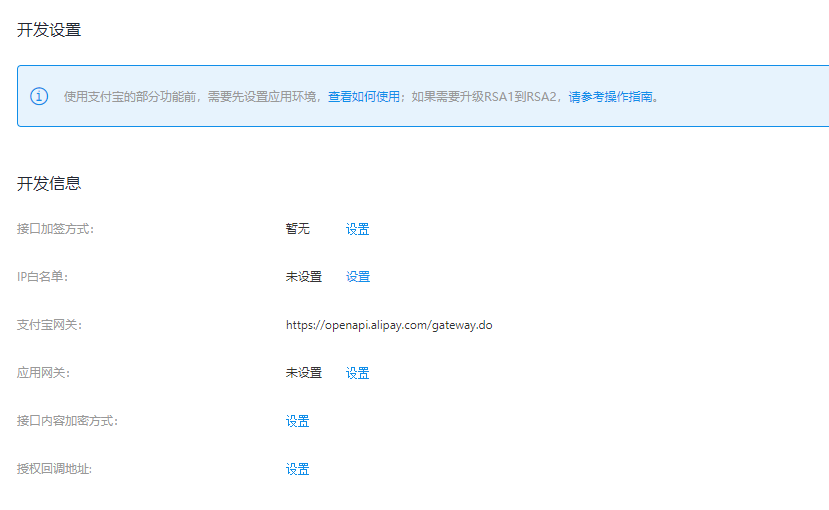829x510 pixels.
Task: Click 设置 for 接口内容加密方式
Action: tap(298, 421)
